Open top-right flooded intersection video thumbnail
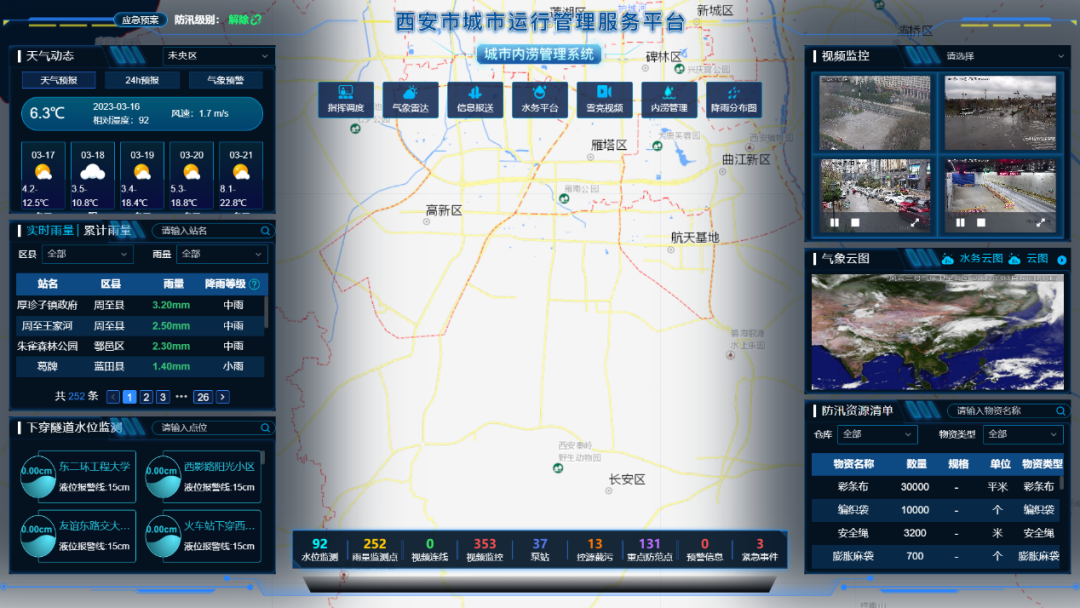This screenshot has width=1080, height=608. 1000,113
